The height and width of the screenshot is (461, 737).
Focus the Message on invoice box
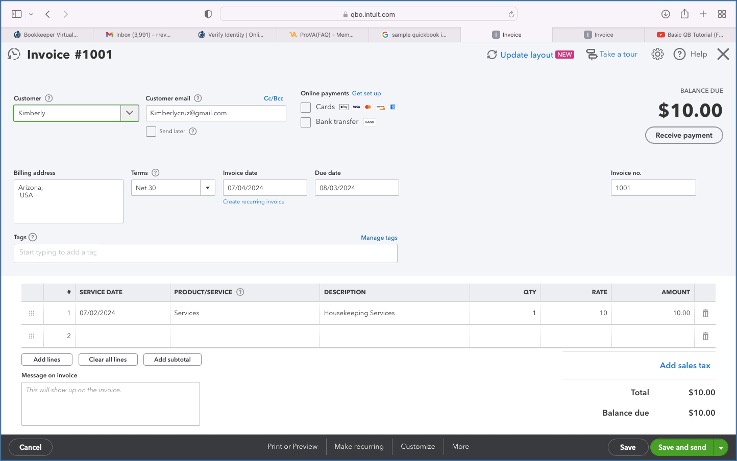110,404
